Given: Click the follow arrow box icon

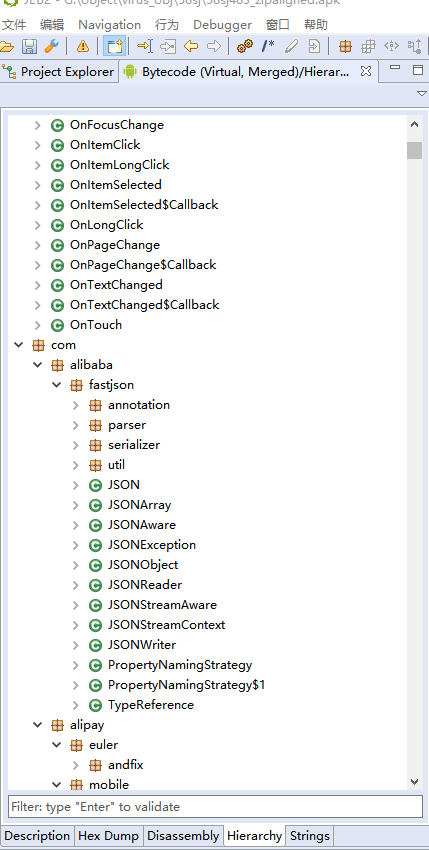Looking at the screenshot, I should click(168, 47).
